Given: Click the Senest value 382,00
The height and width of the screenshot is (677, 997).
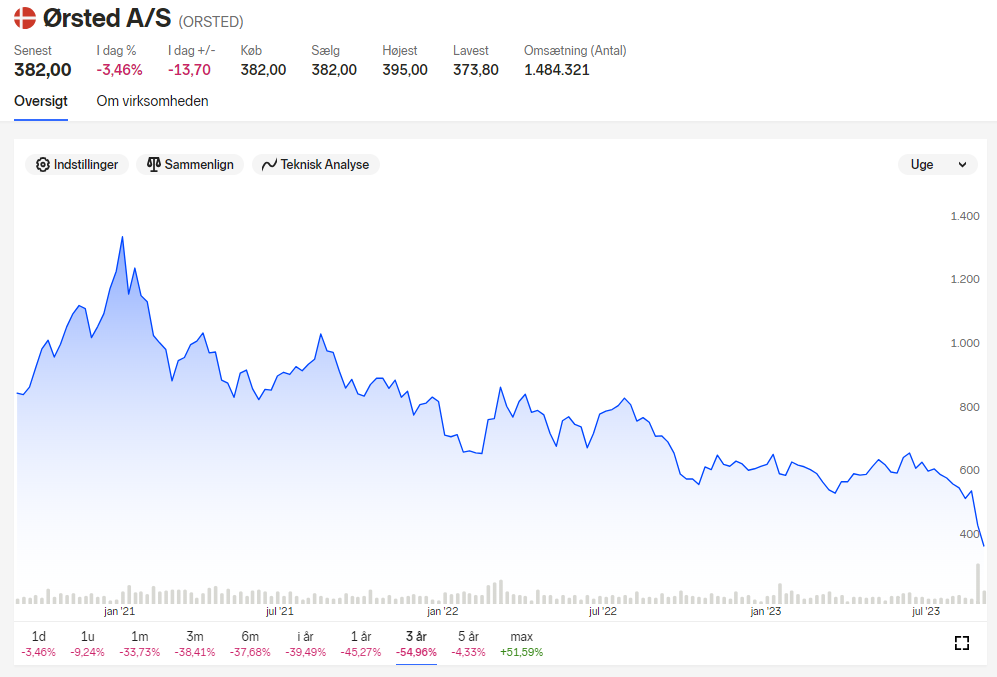Looking at the screenshot, I should point(43,70).
